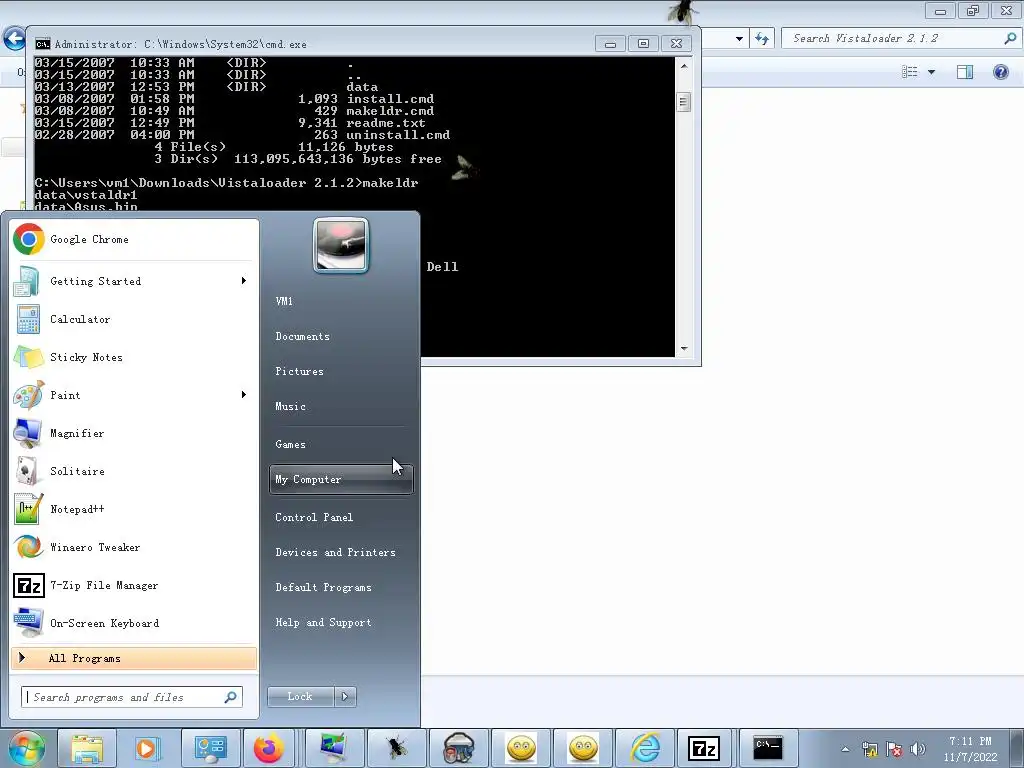Image resolution: width=1024 pixels, height=768 pixels.
Task: Click cmd.exe title bar icon
Action: point(43,44)
